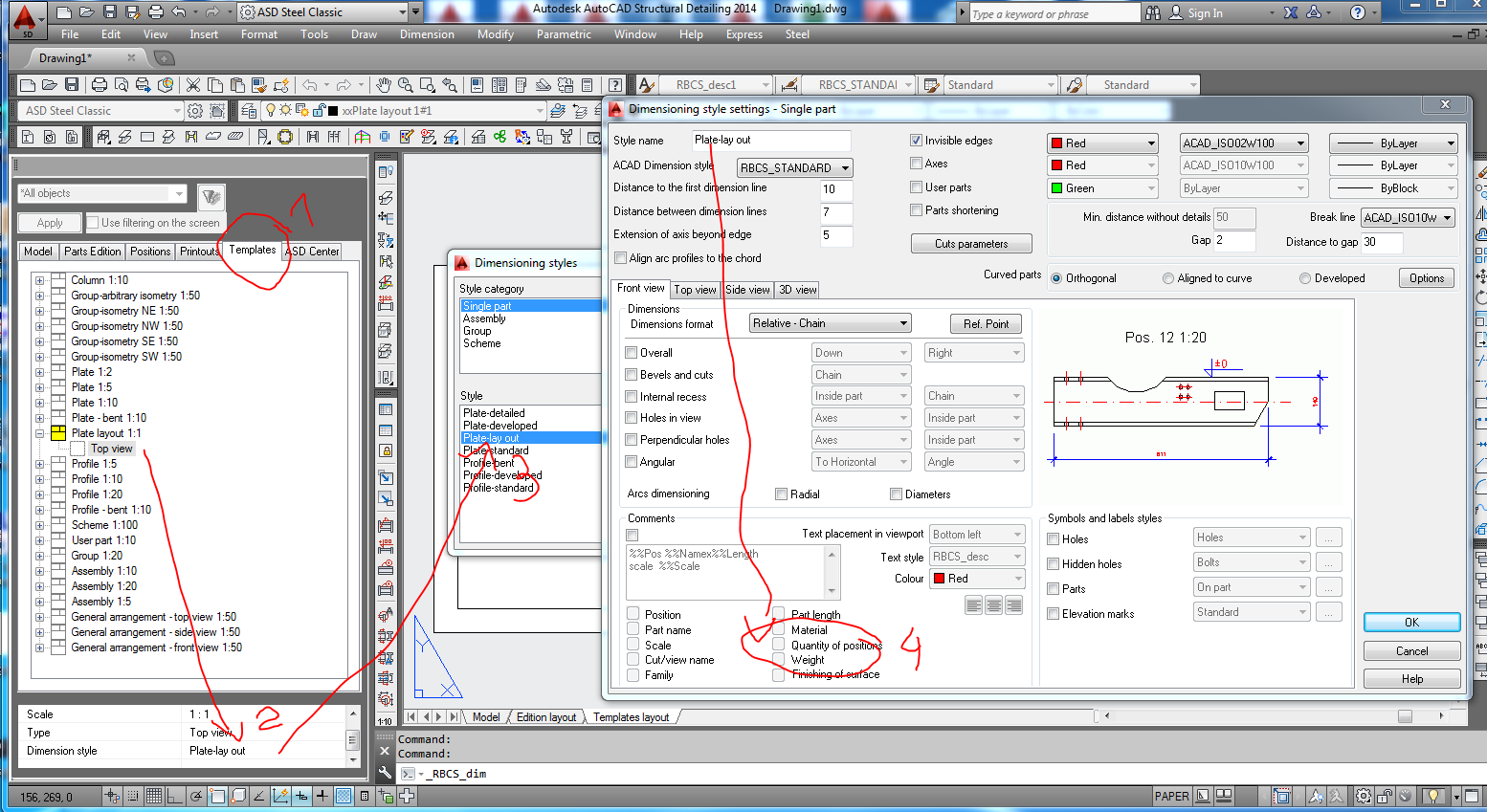Uncheck the Invisible edges checkbox
The image size is (1487, 812).
click(916, 141)
